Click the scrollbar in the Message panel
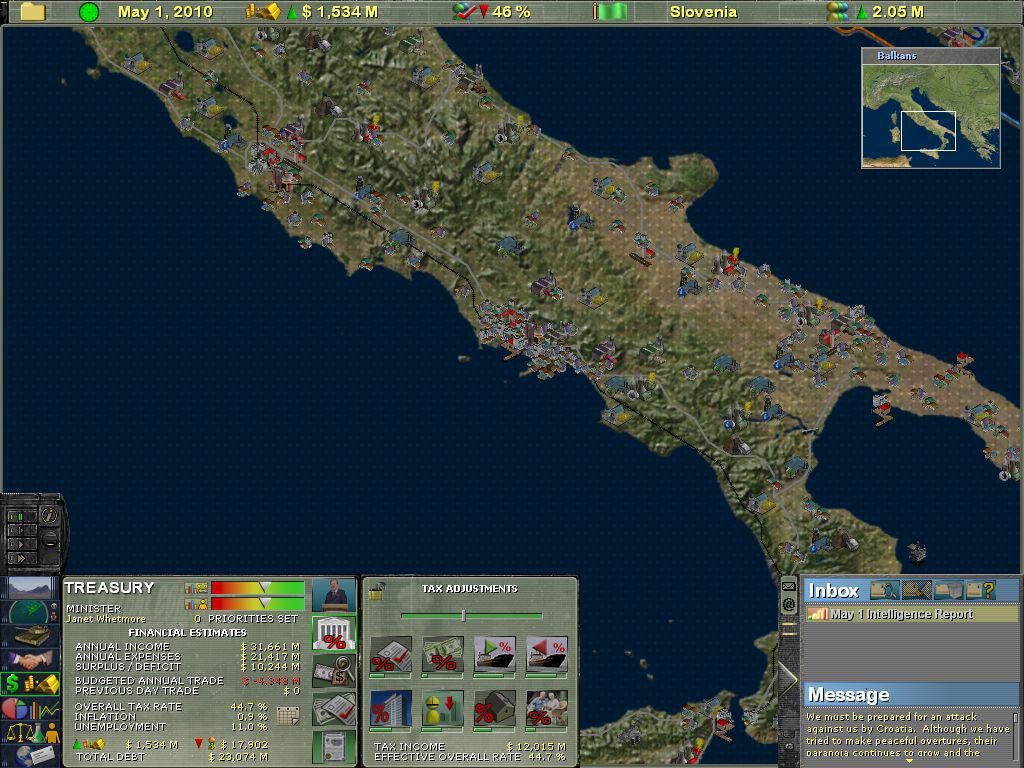 tap(1016, 720)
